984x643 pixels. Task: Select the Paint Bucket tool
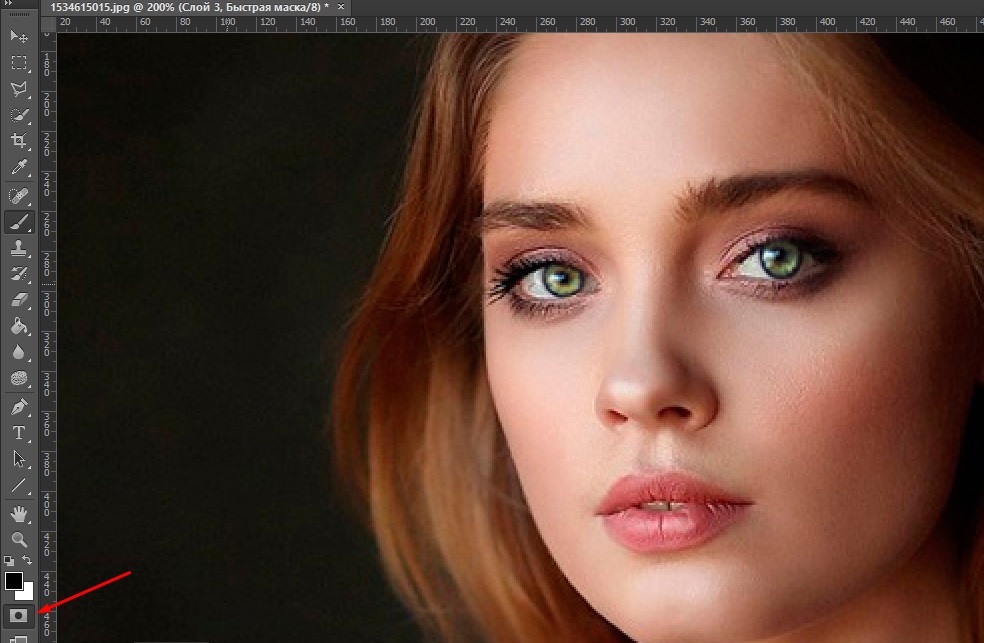pos(19,326)
